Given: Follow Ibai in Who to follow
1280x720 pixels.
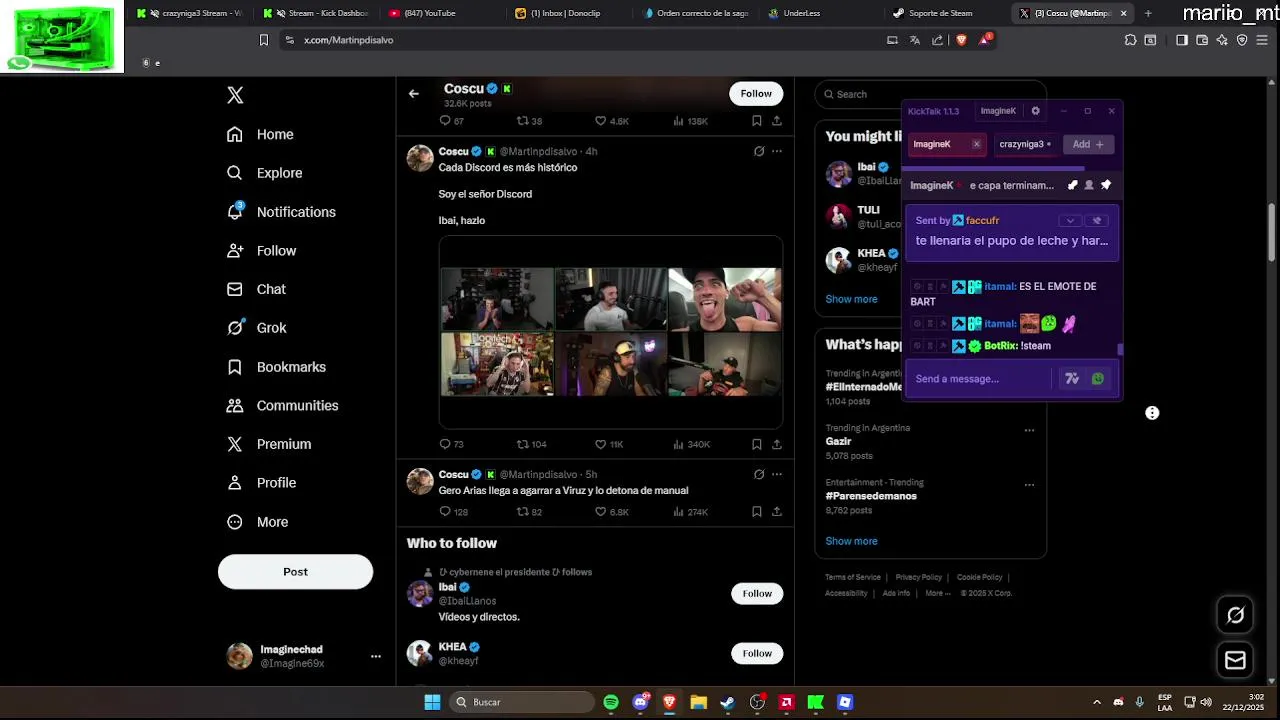Looking at the screenshot, I should [757, 593].
